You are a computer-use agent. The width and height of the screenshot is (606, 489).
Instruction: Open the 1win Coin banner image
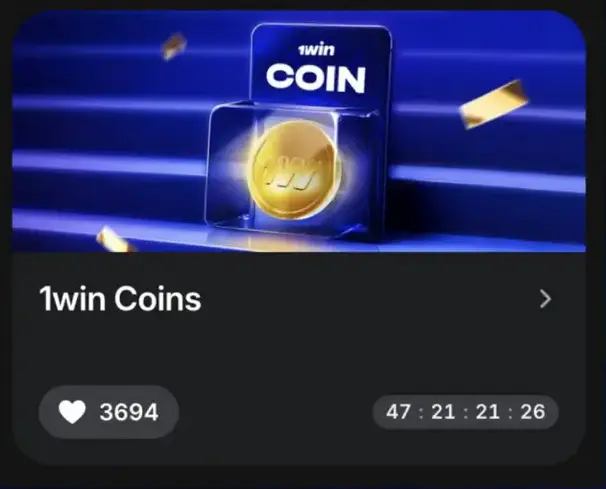(299, 131)
